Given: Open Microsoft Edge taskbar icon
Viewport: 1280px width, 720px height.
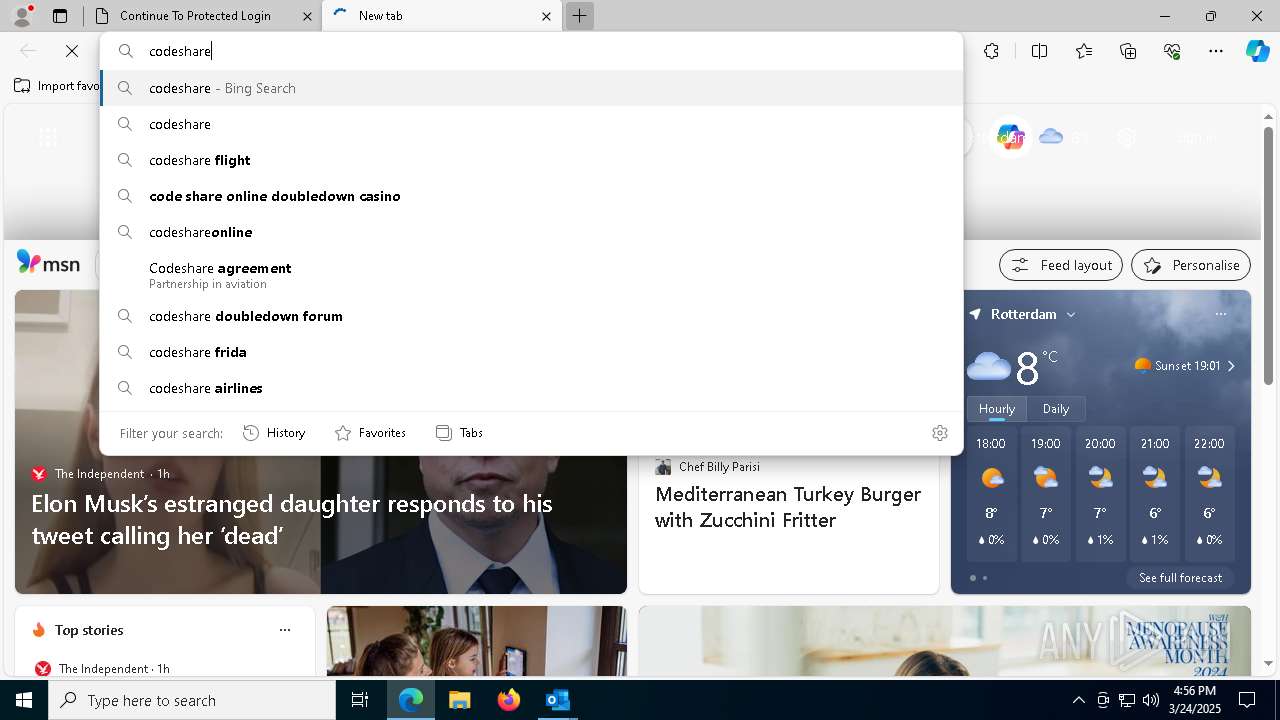Looking at the screenshot, I should pos(411,700).
